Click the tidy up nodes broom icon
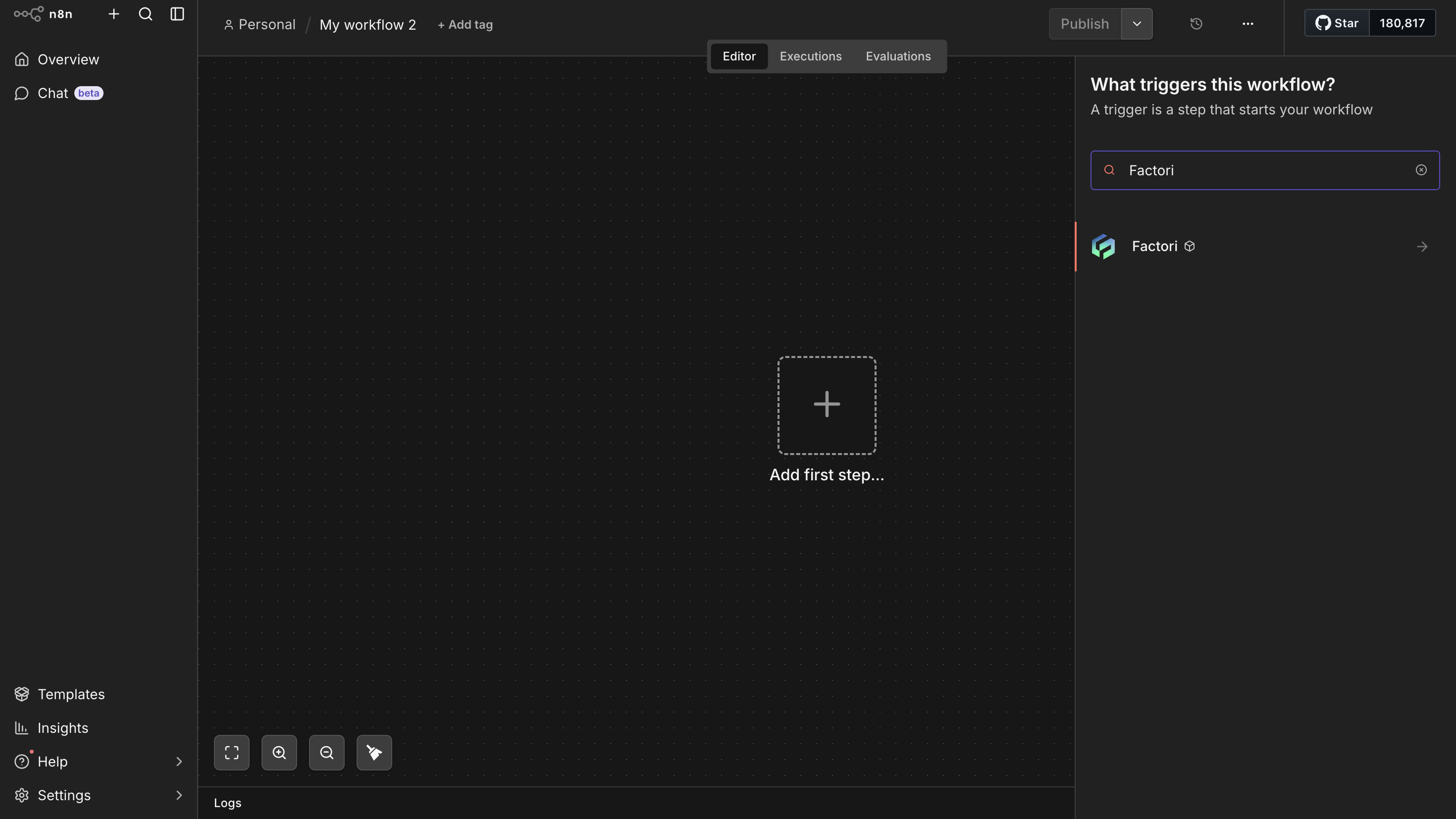 [x=374, y=752]
